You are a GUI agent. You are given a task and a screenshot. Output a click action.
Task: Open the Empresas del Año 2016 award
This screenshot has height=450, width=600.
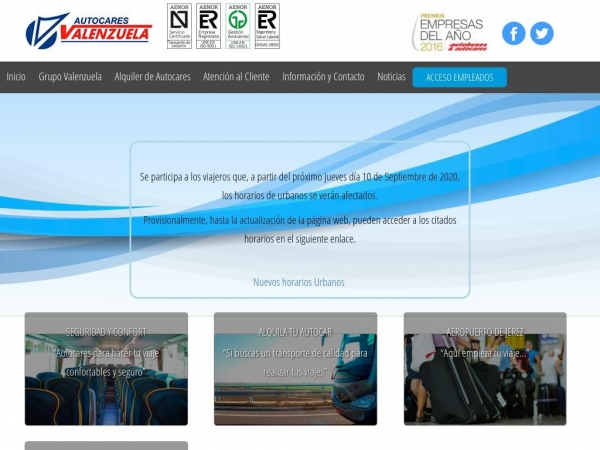point(450,33)
